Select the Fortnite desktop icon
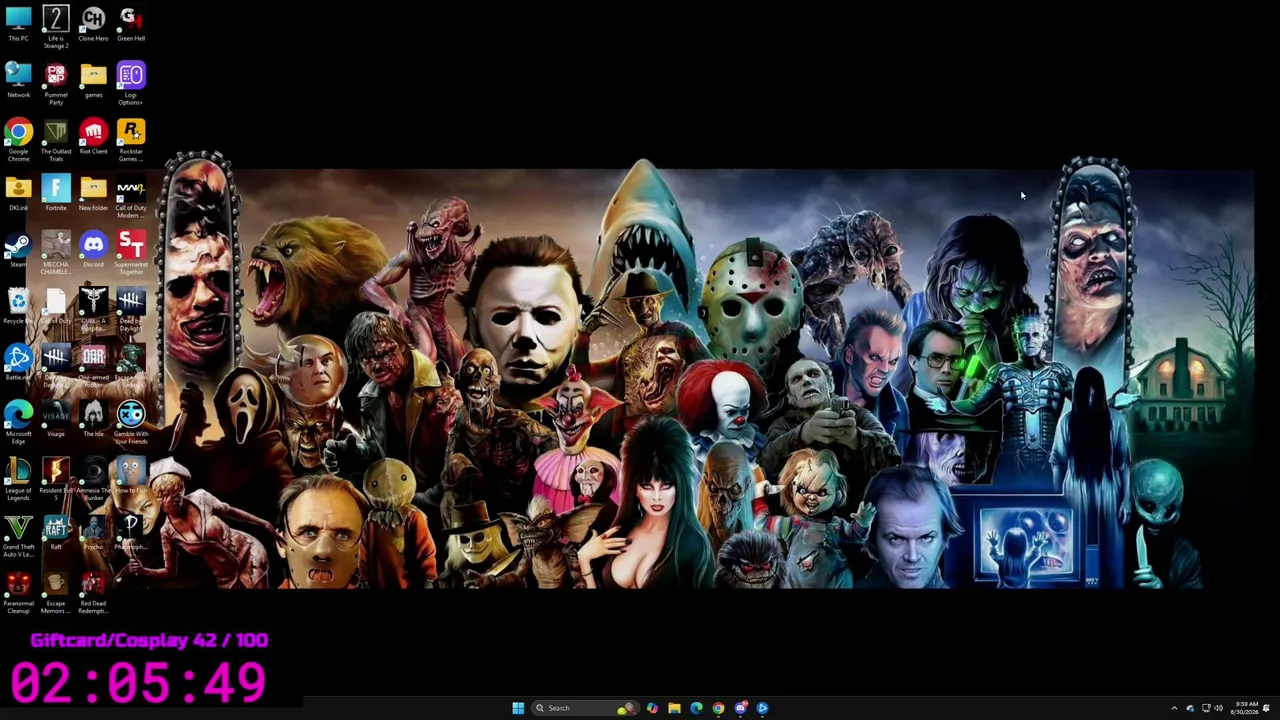The width and height of the screenshot is (1280, 720). (x=56, y=194)
